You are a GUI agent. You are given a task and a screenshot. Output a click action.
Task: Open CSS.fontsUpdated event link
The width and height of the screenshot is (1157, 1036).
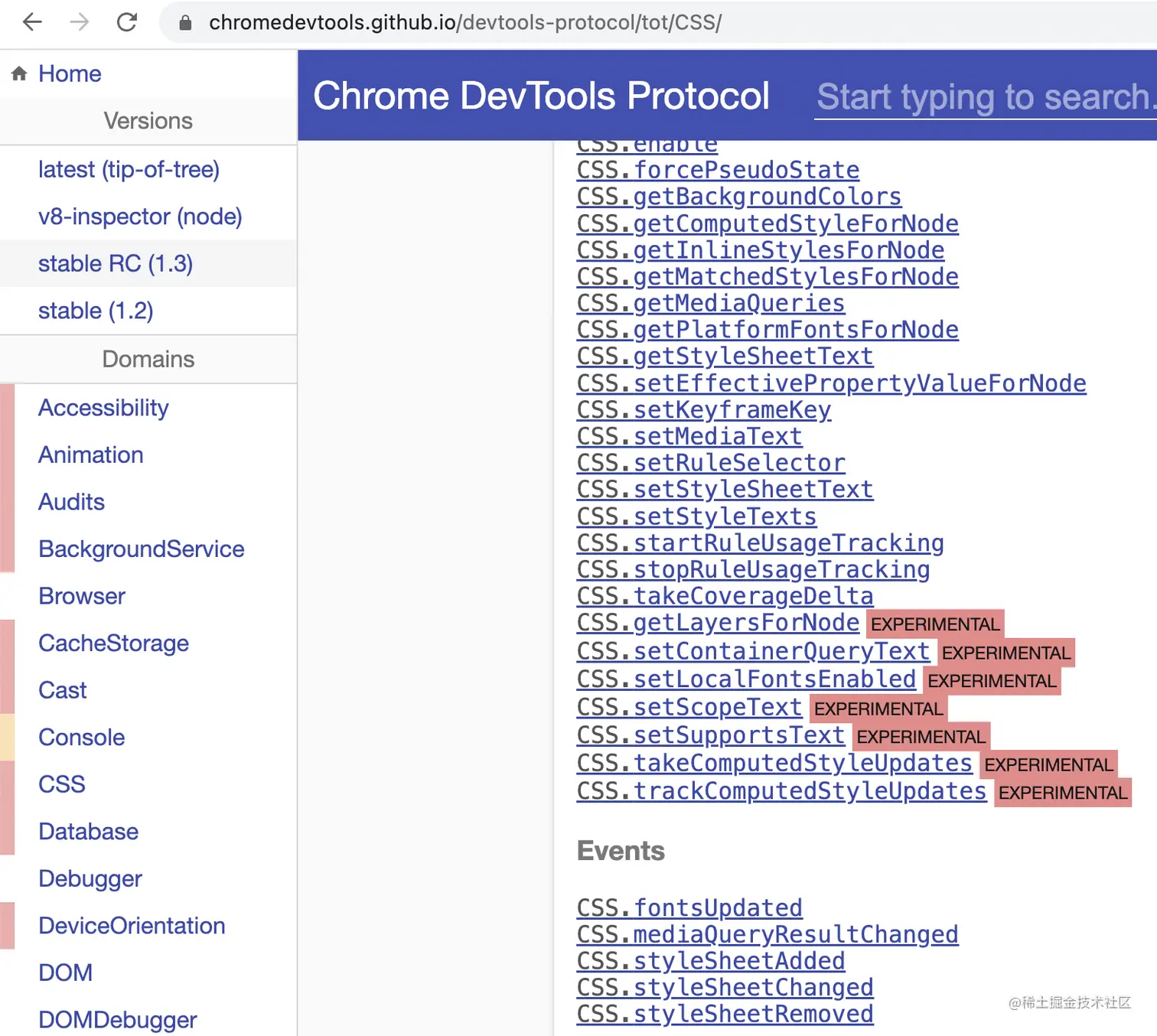[x=689, y=908]
